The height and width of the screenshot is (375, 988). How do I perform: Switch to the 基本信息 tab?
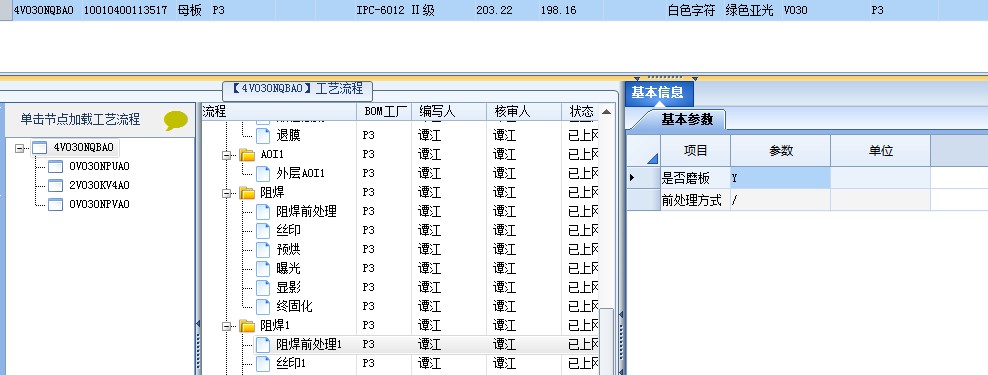pyautogui.click(x=658, y=93)
